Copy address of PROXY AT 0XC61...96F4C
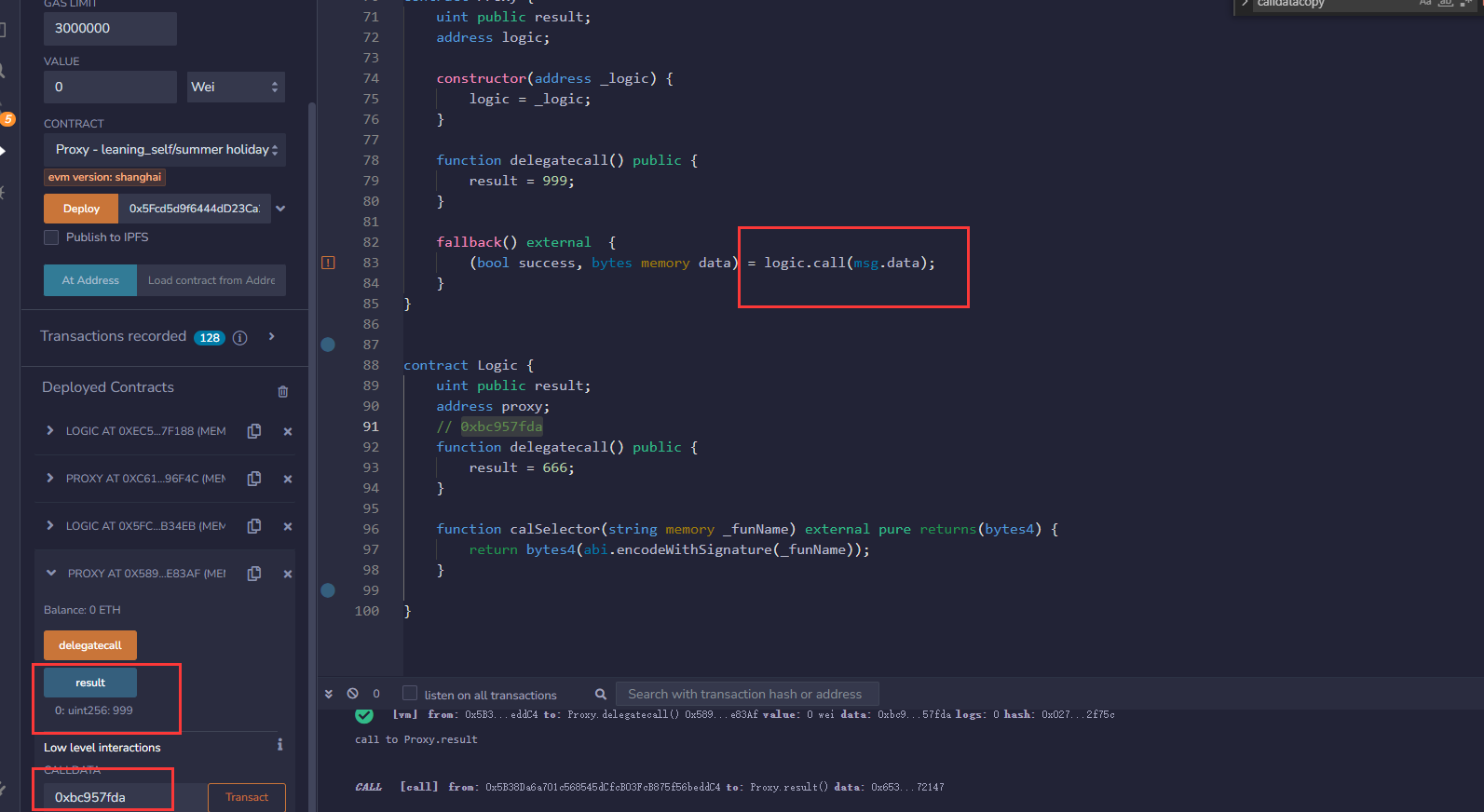 coord(253,479)
